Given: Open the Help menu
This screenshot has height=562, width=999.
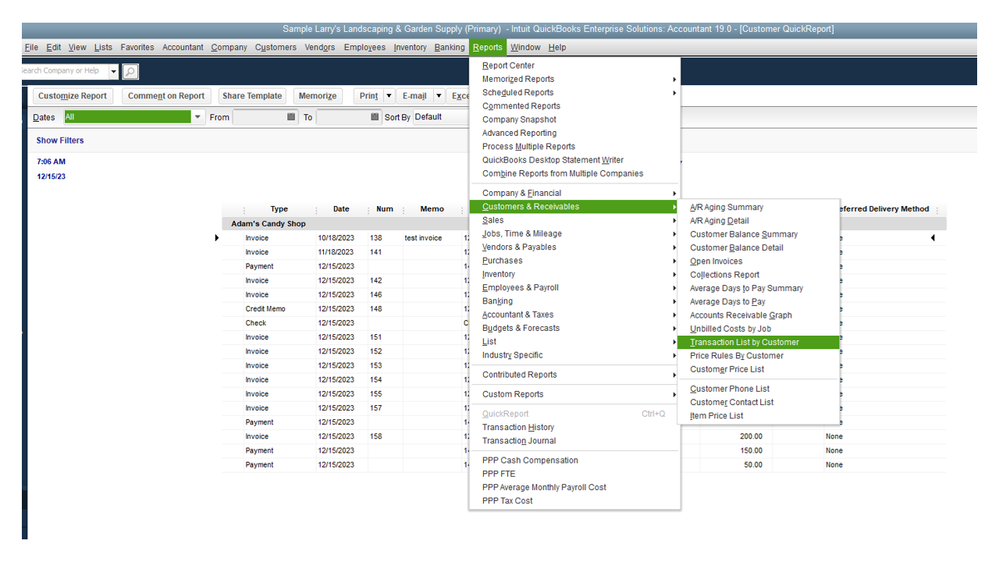Looking at the screenshot, I should [557, 47].
